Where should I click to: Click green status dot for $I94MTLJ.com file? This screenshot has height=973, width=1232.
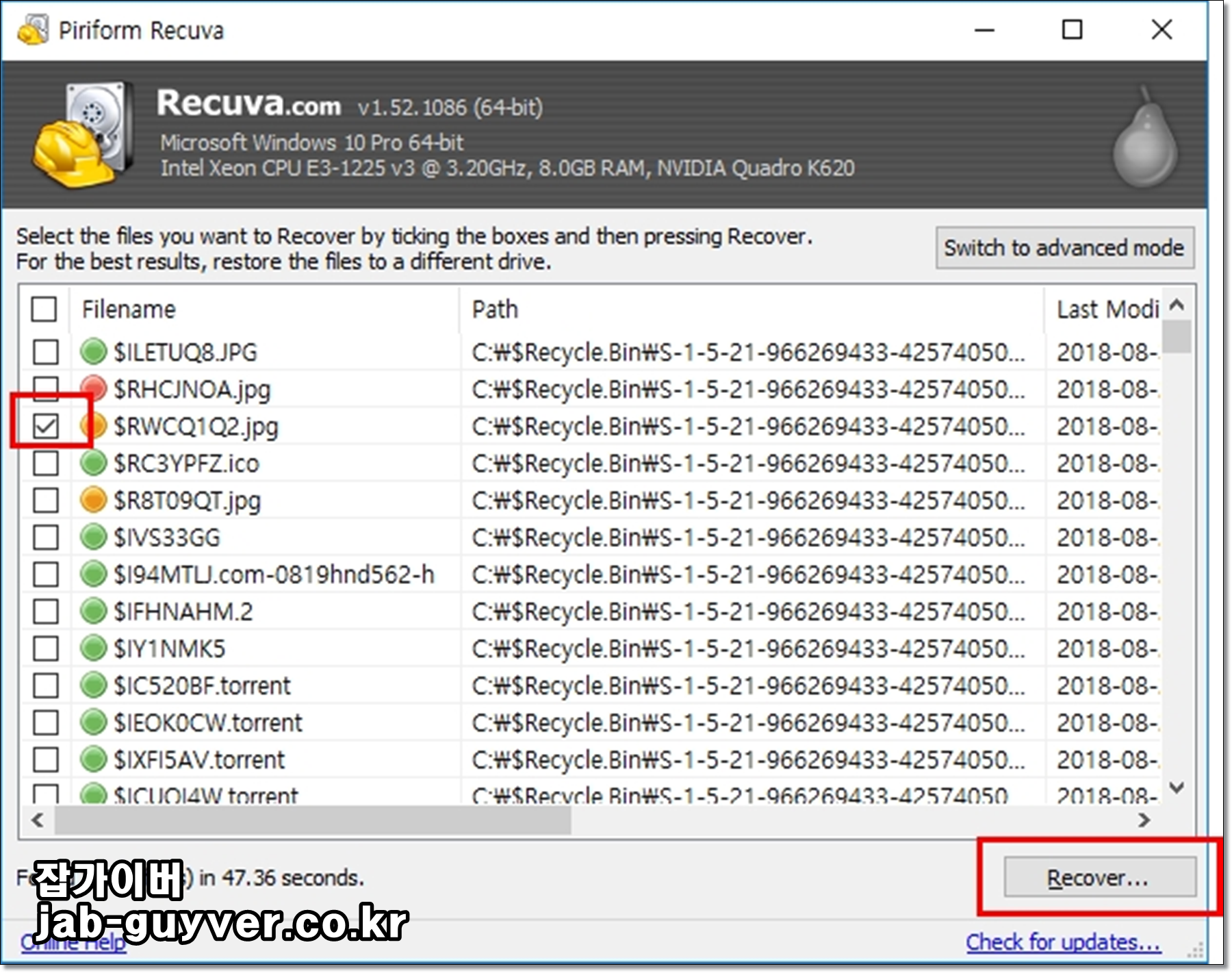pyautogui.click(x=93, y=574)
